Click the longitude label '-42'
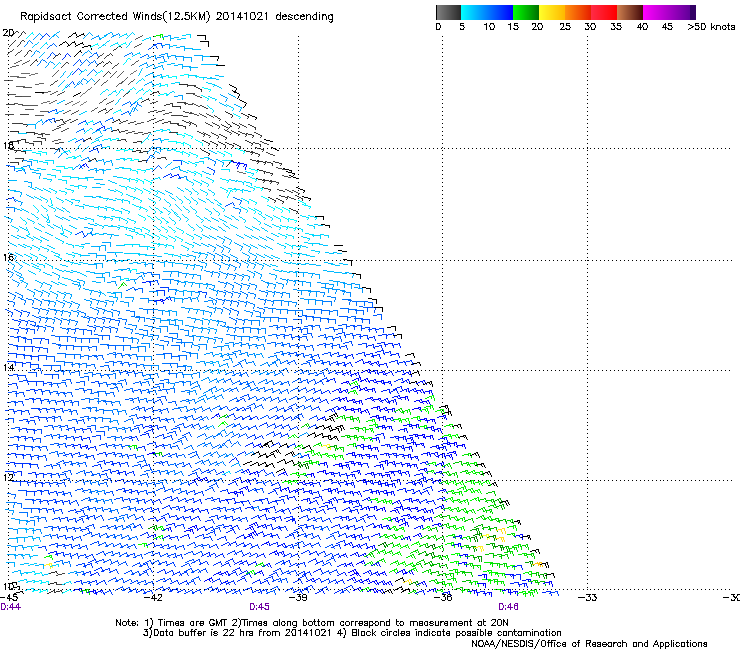The height and width of the screenshot is (650, 740). tap(153, 598)
